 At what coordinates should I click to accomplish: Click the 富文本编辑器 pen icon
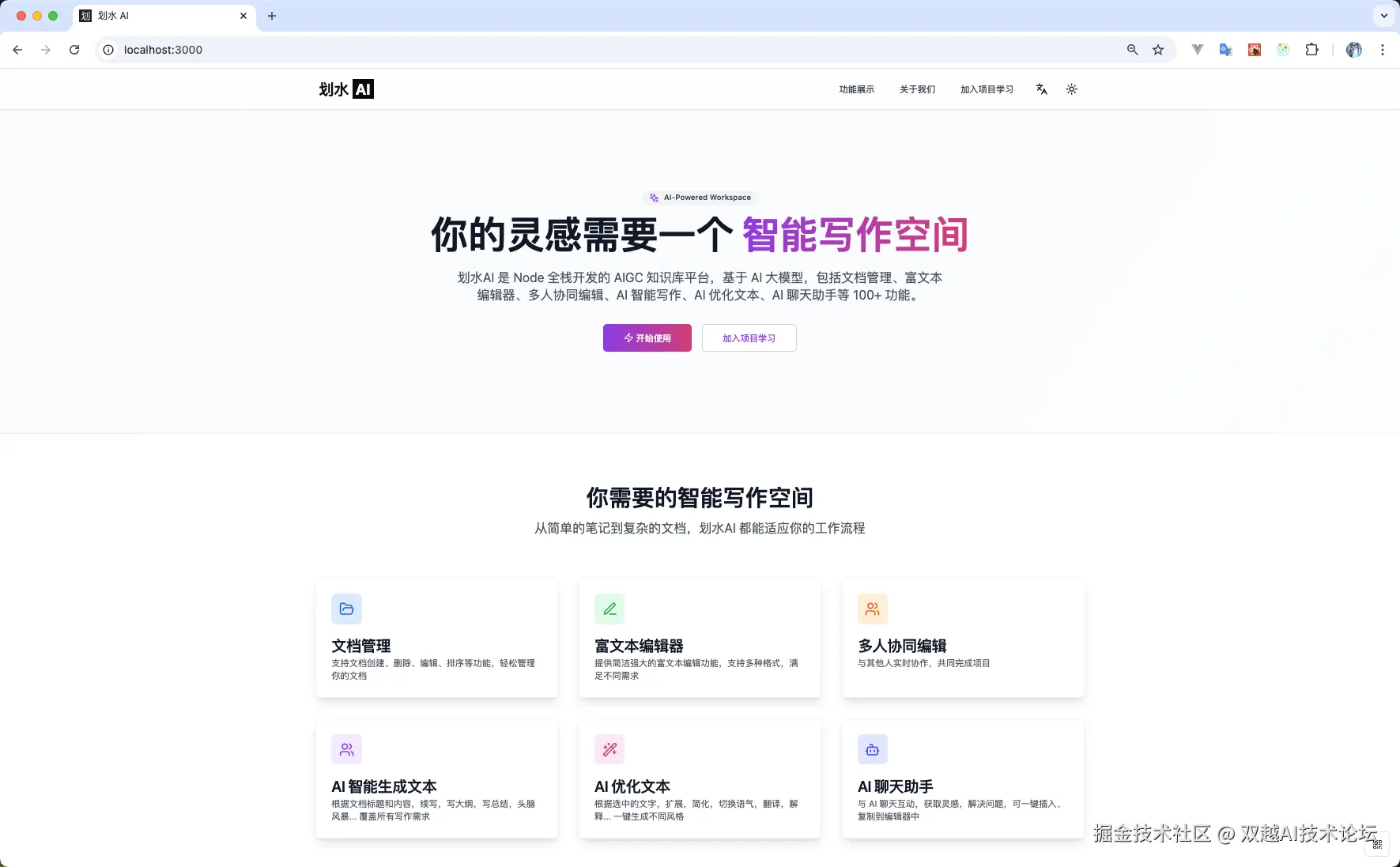609,609
